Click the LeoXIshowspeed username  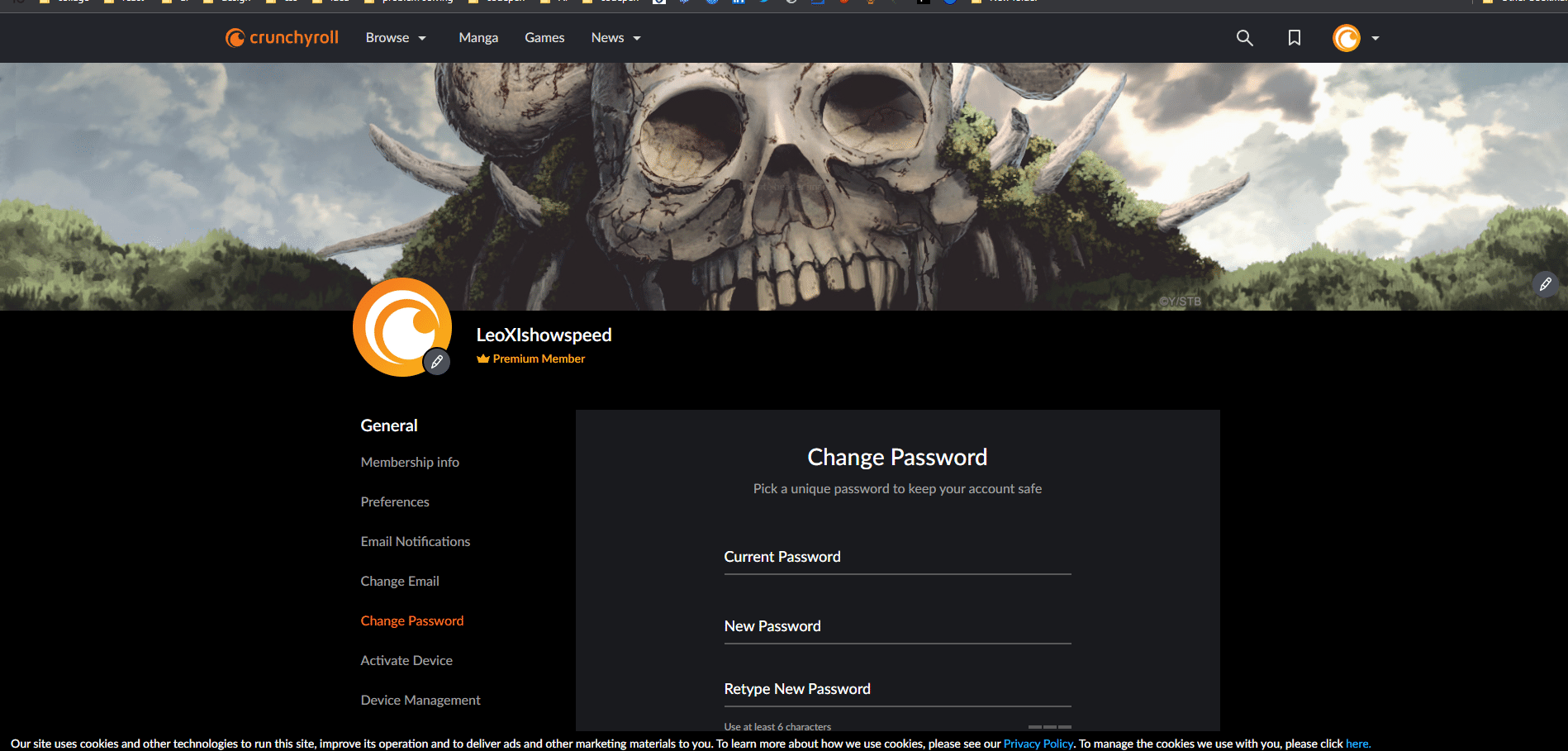coord(544,335)
